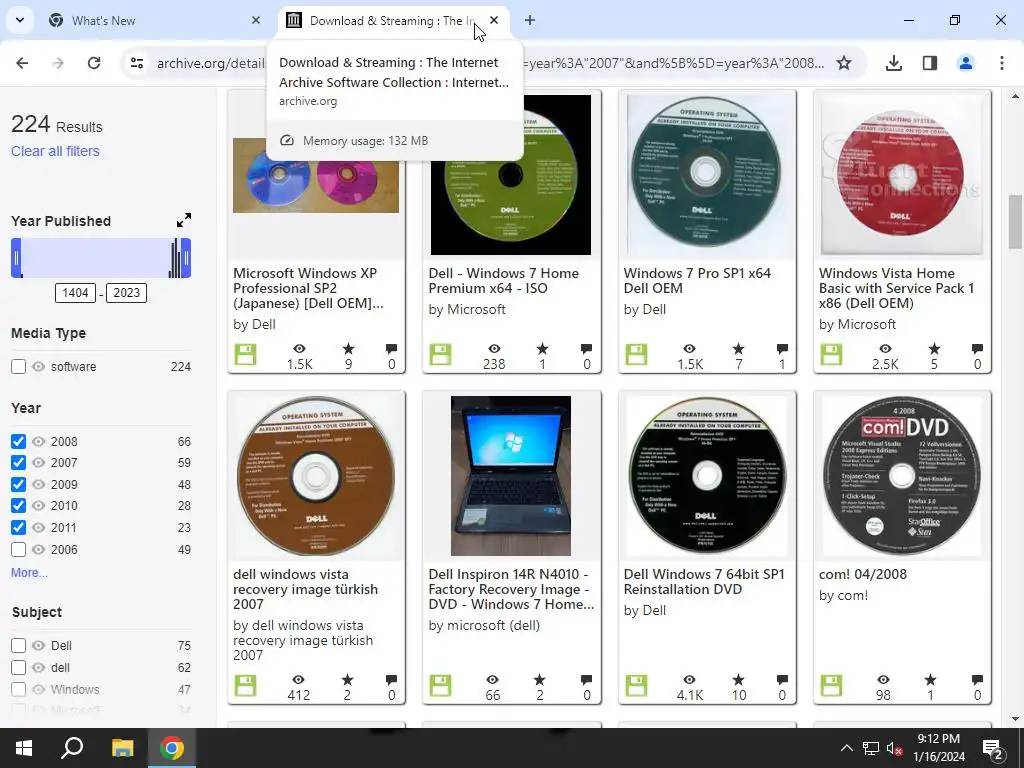Check the lowercase dell subject checkbox
The height and width of the screenshot is (768, 1024).
(18, 667)
